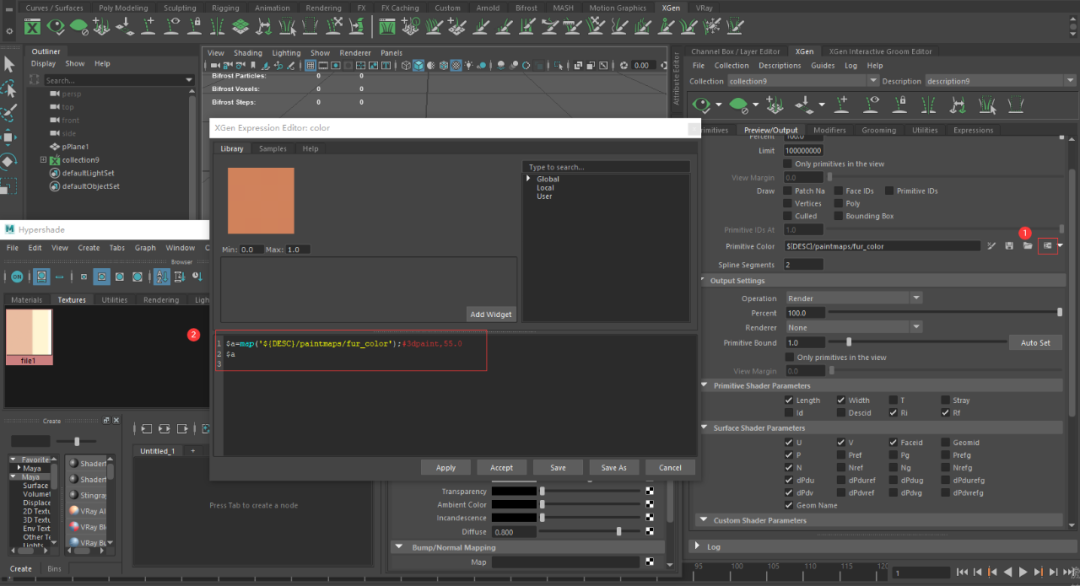This screenshot has width=1080, height=586.
Task: Click the Diffuse map checker icon
Action: (x=650, y=532)
